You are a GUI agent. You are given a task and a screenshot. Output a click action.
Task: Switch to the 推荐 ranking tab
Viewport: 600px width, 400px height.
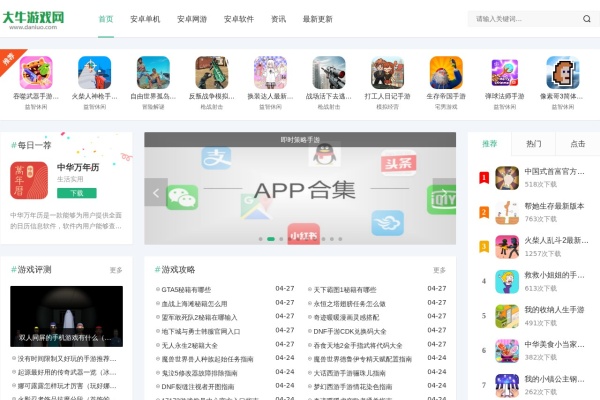click(489, 144)
